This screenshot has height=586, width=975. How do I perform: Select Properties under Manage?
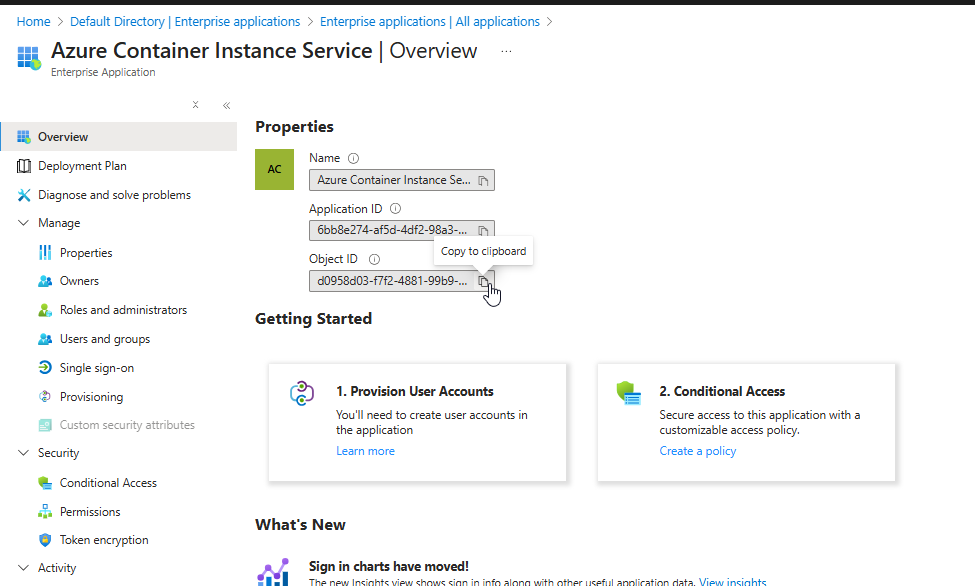86,253
